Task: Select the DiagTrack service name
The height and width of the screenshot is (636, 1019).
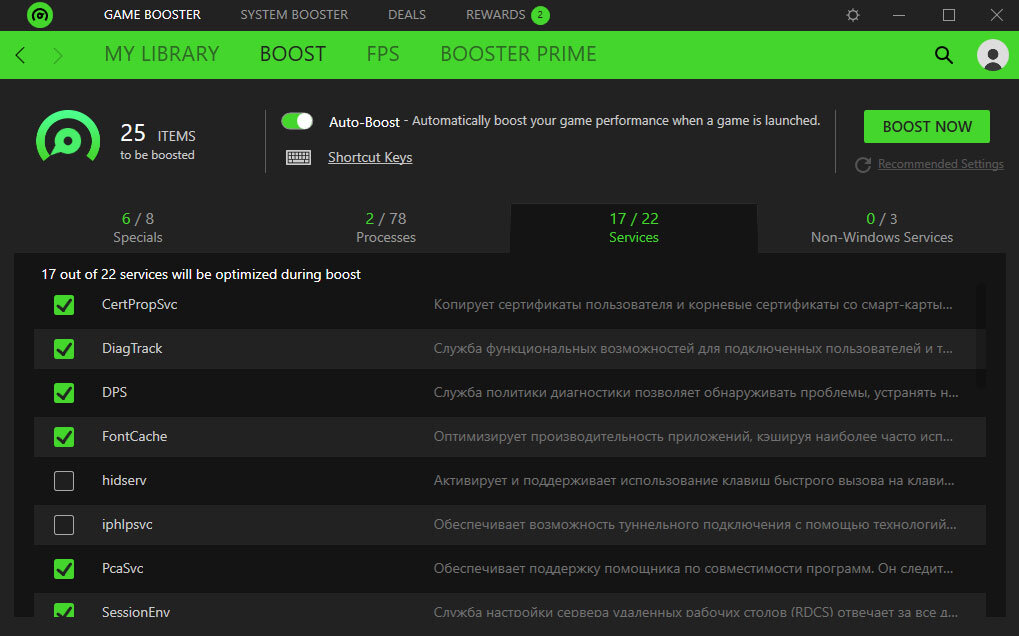Action: 132,349
